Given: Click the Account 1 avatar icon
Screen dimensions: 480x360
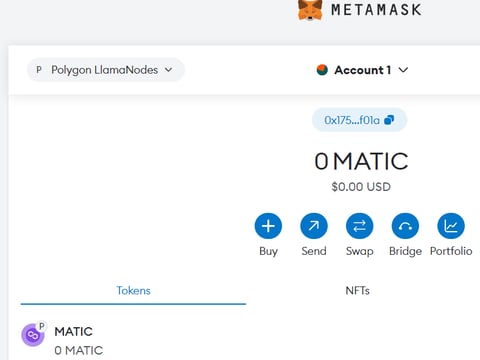Looking at the screenshot, I should (322, 70).
